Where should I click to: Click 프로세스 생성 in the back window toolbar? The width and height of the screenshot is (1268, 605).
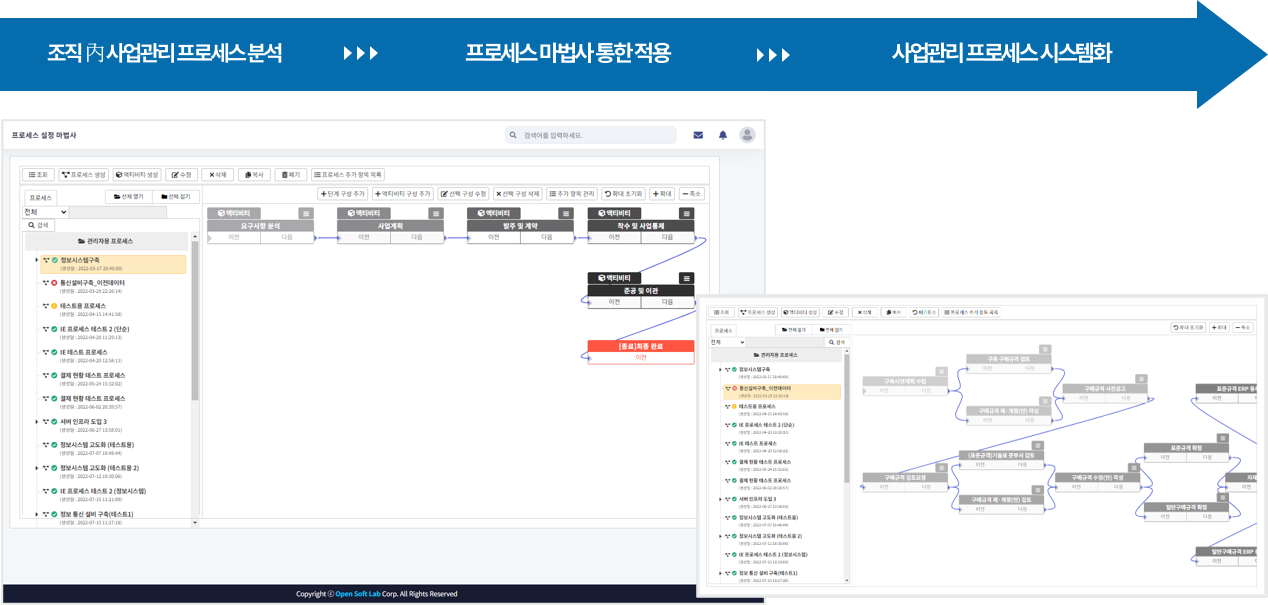[x=83, y=174]
